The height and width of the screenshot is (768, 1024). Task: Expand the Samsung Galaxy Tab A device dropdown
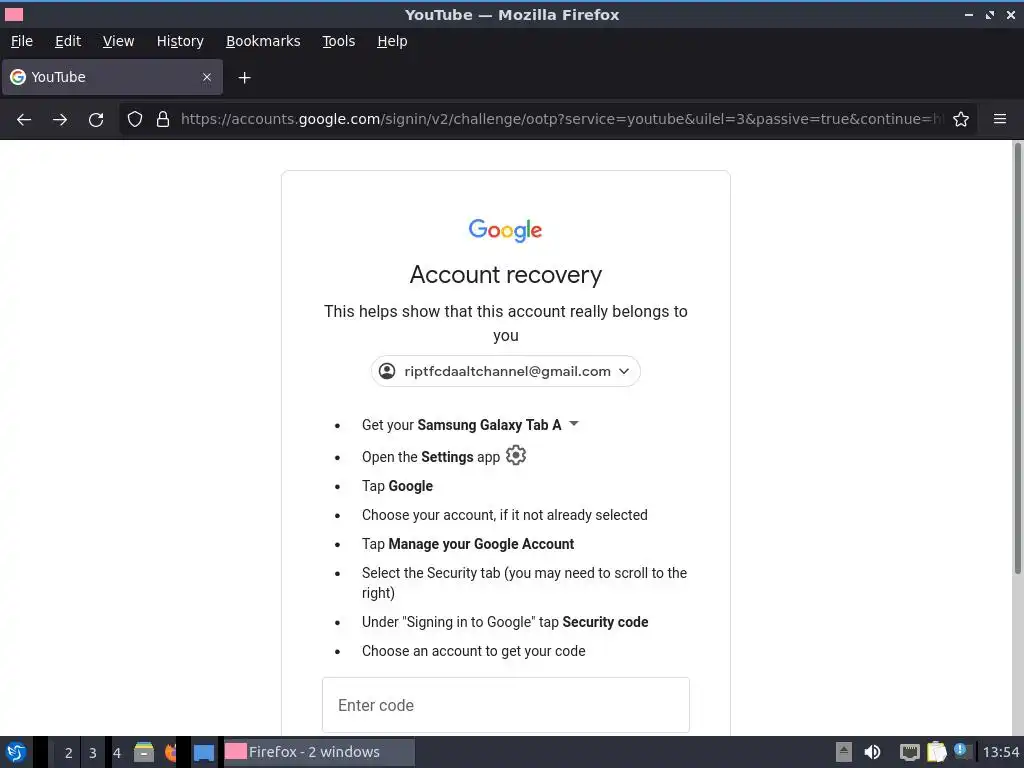pyautogui.click(x=574, y=424)
